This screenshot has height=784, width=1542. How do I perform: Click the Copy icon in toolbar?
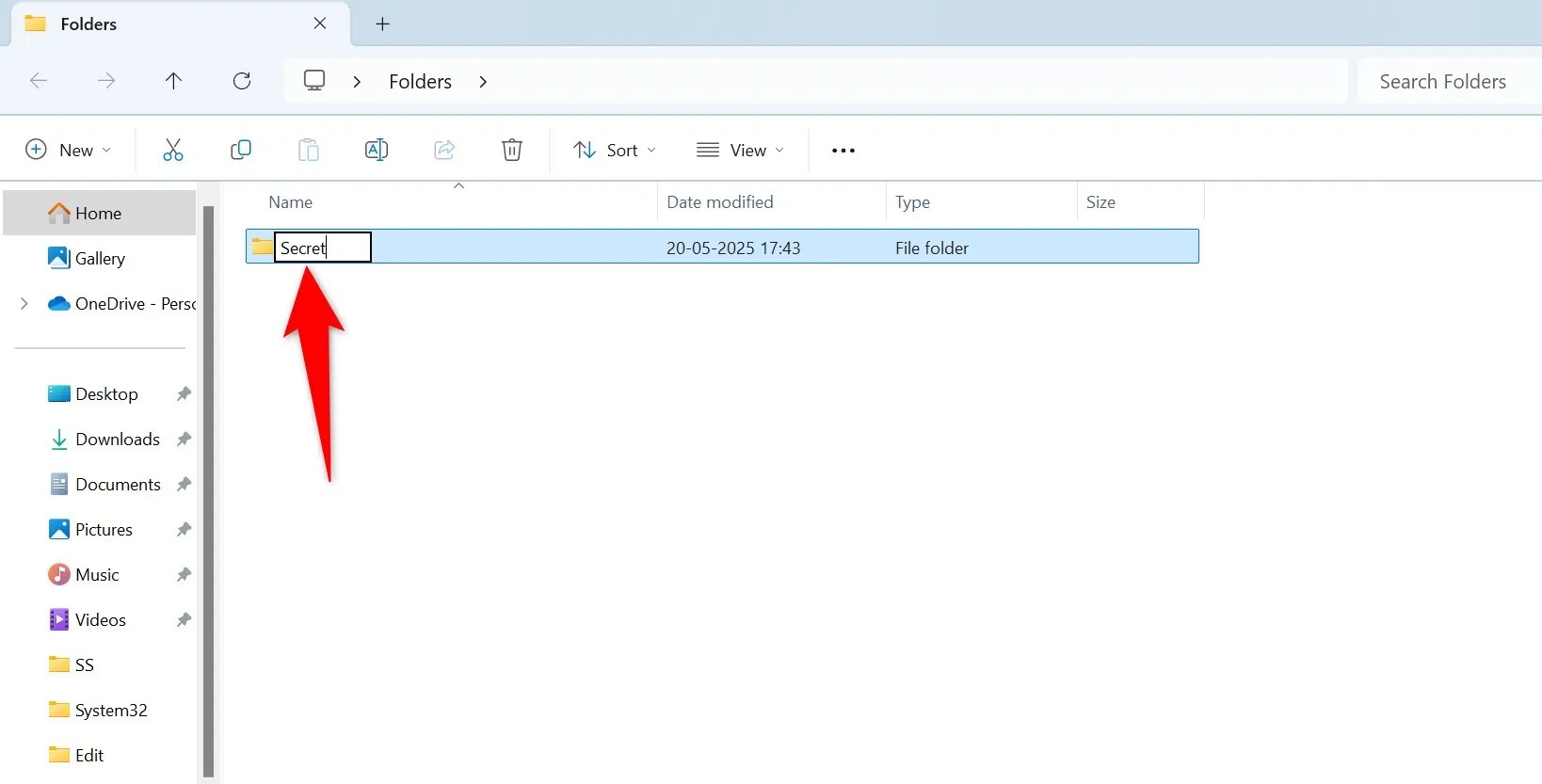click(x=241, y=151)
